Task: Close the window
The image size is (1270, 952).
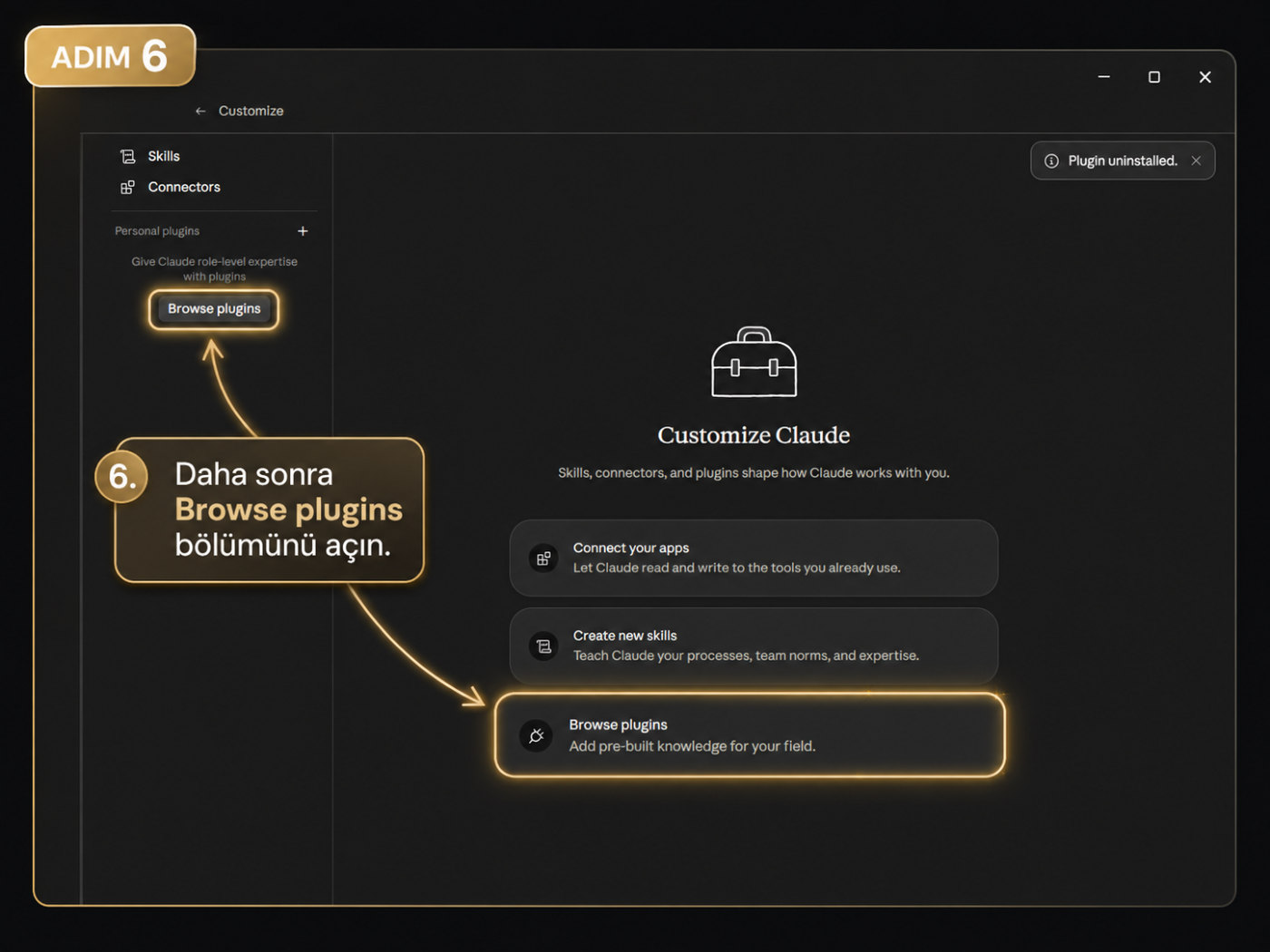Action: click(1205, 77)
